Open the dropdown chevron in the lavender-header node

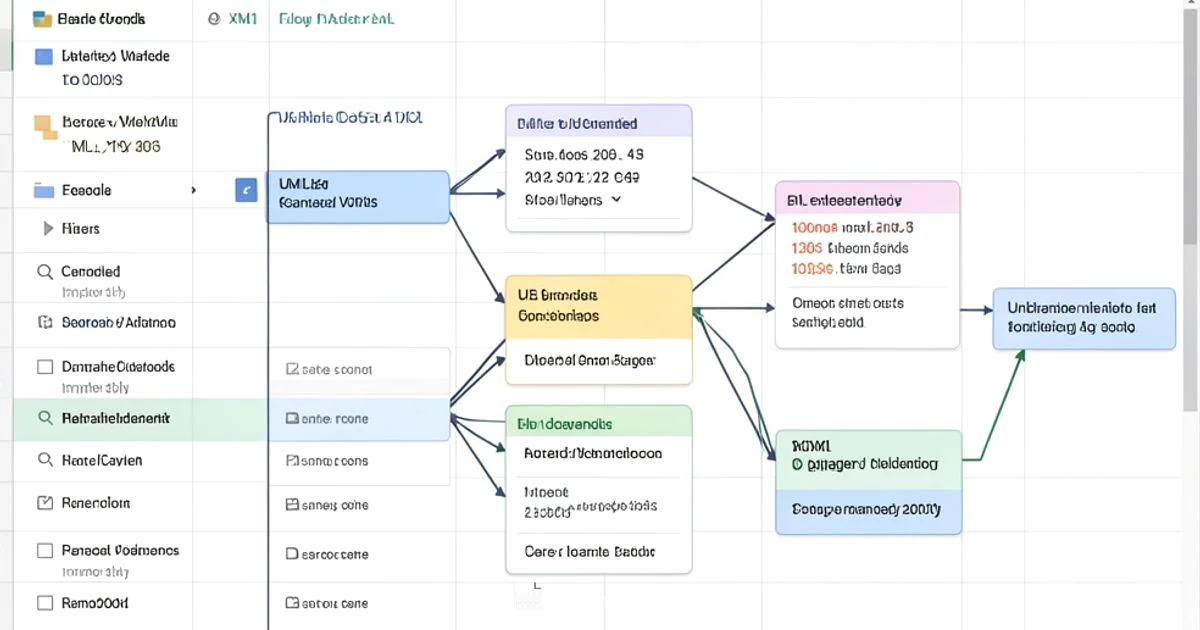pyautogui.click(x=616, y=199)
